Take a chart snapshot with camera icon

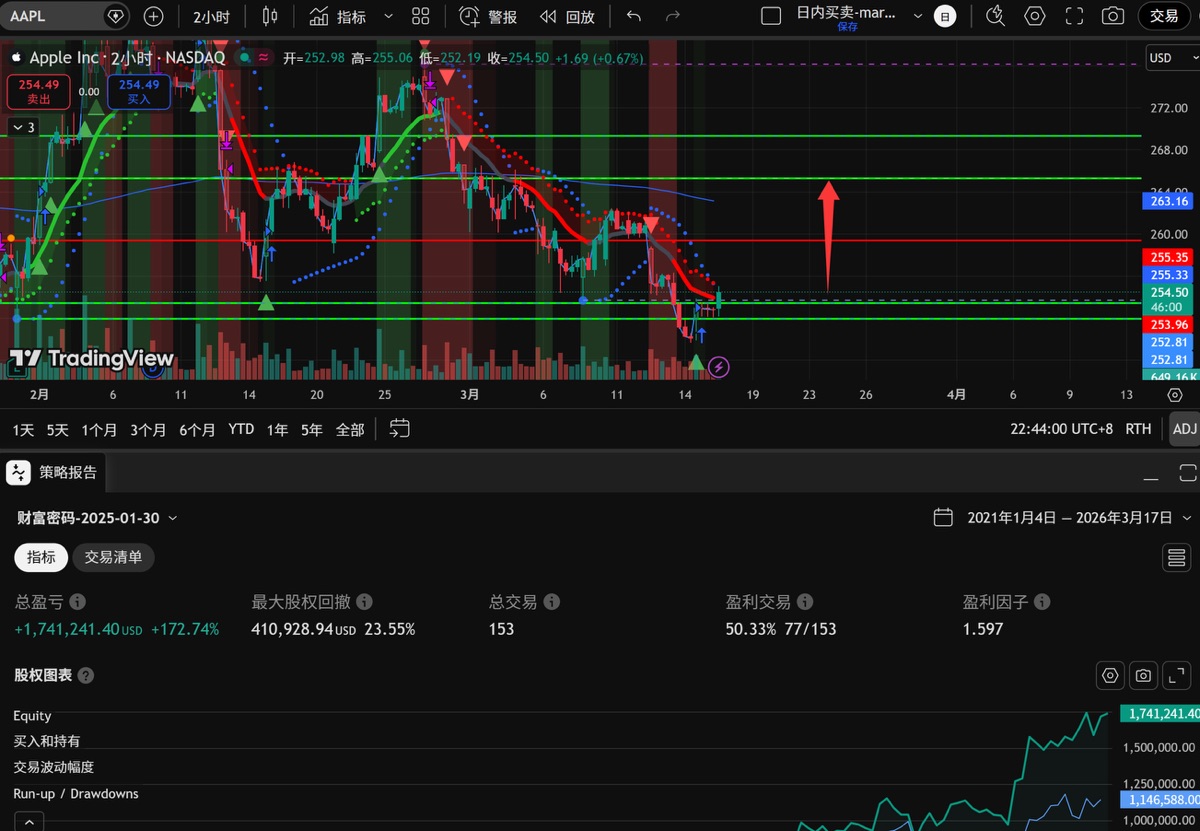(x=1112, y=16)
